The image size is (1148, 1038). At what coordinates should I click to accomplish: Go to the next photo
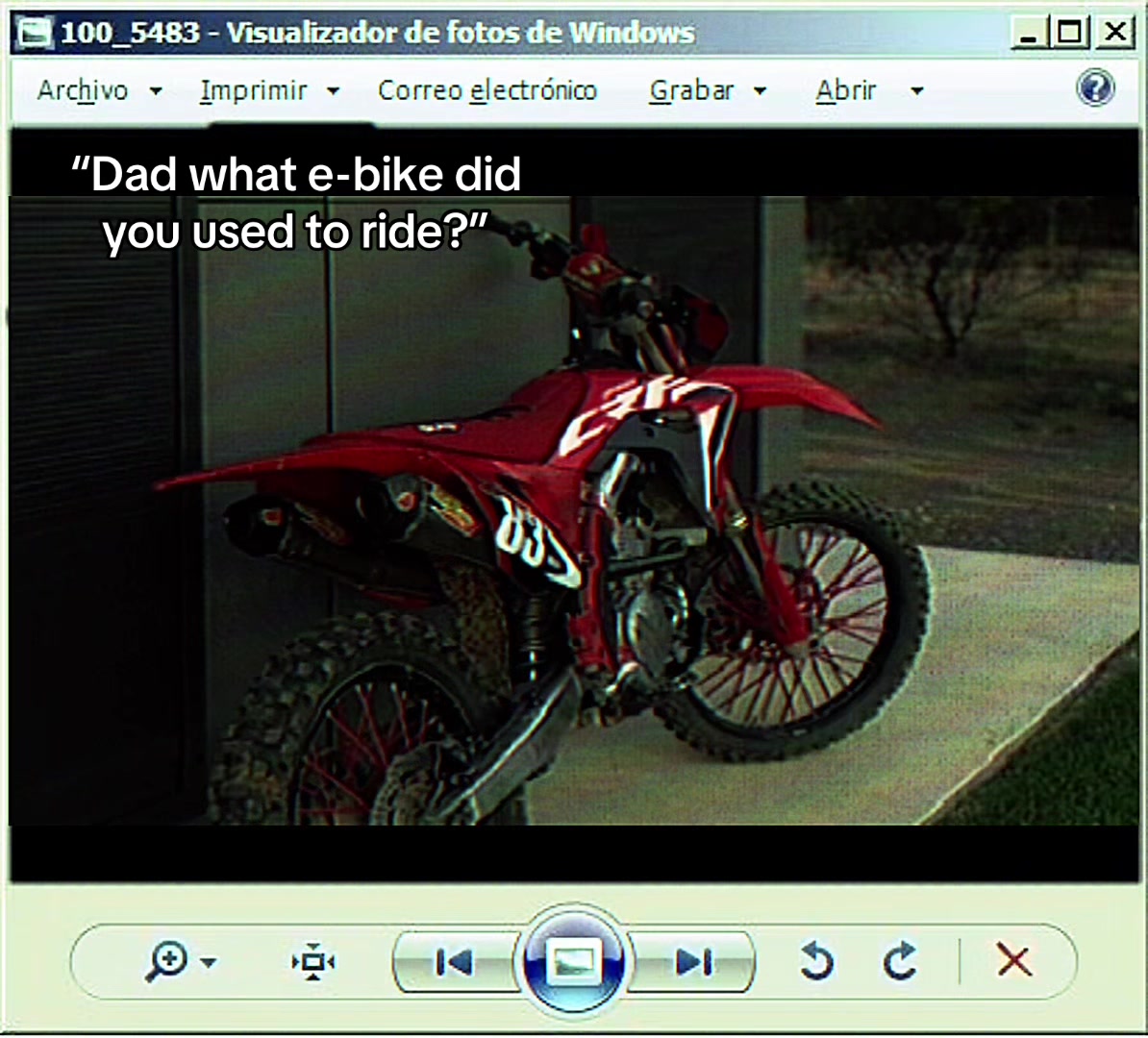tap(693, 962)
